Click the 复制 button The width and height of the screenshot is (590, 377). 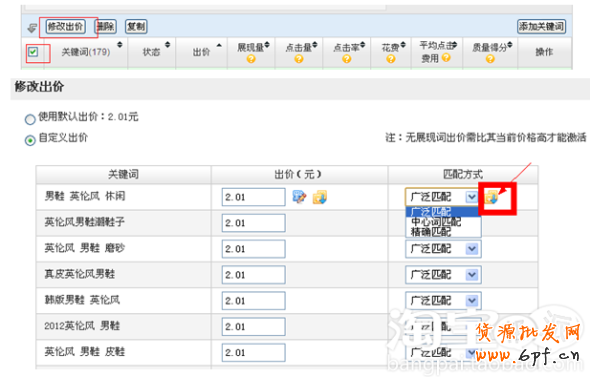[x=136, y=26]
